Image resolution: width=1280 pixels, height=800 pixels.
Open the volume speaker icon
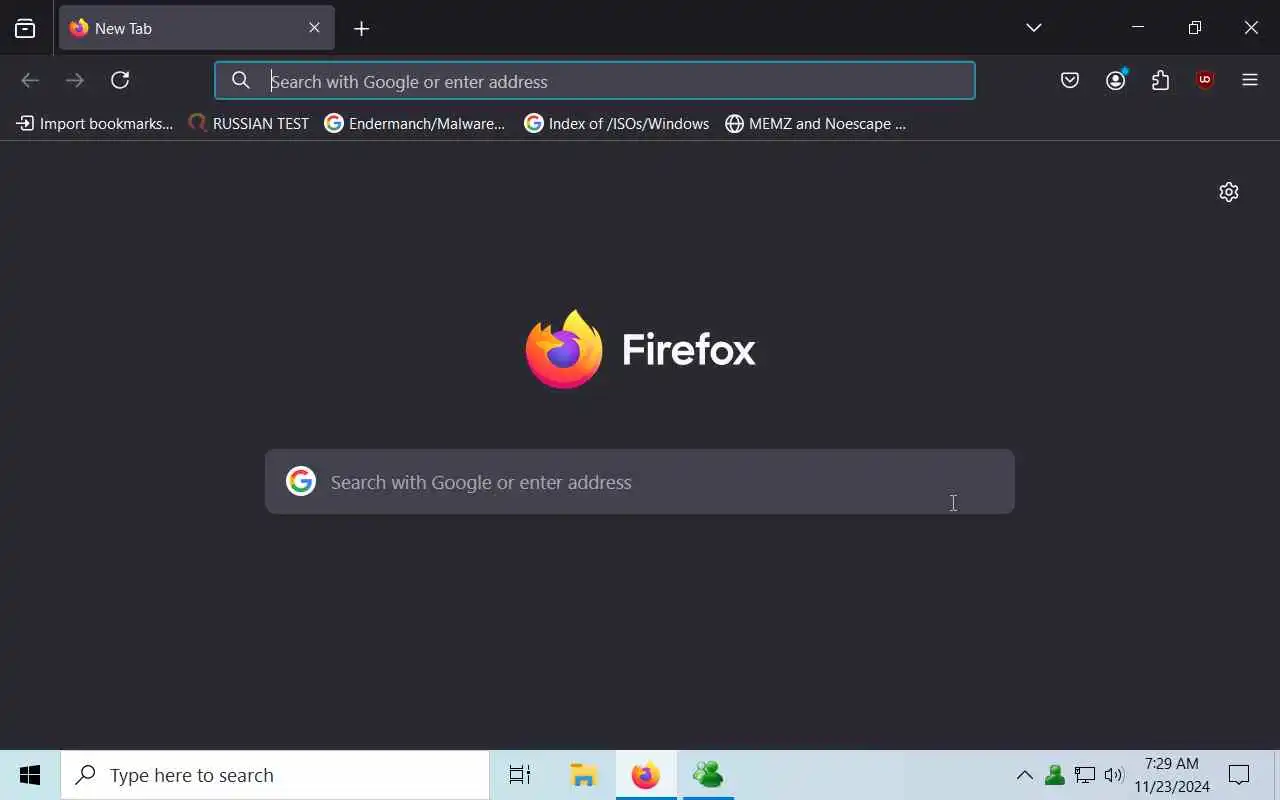point(1114,775)
